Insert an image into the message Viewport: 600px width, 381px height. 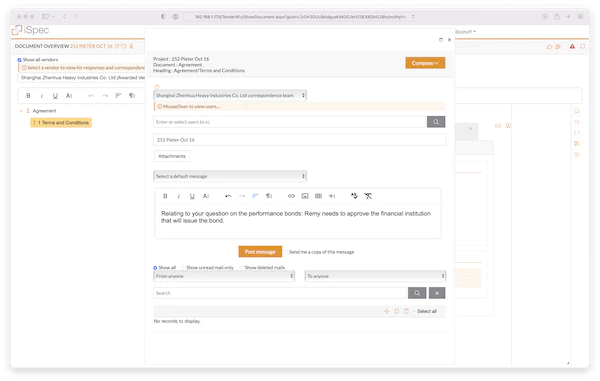pyautogui.click(x=305, y=196)
